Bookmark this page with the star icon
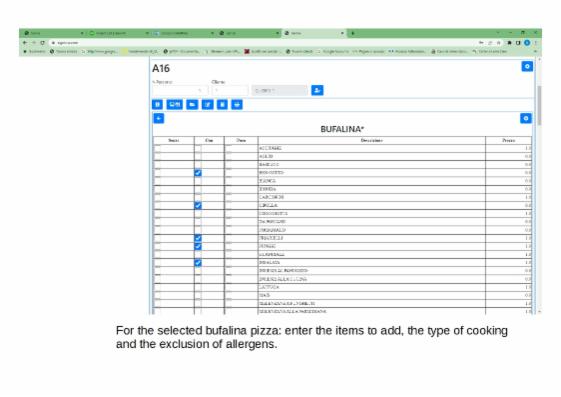Viewport: 561px width, 397px height. (498, 43)
